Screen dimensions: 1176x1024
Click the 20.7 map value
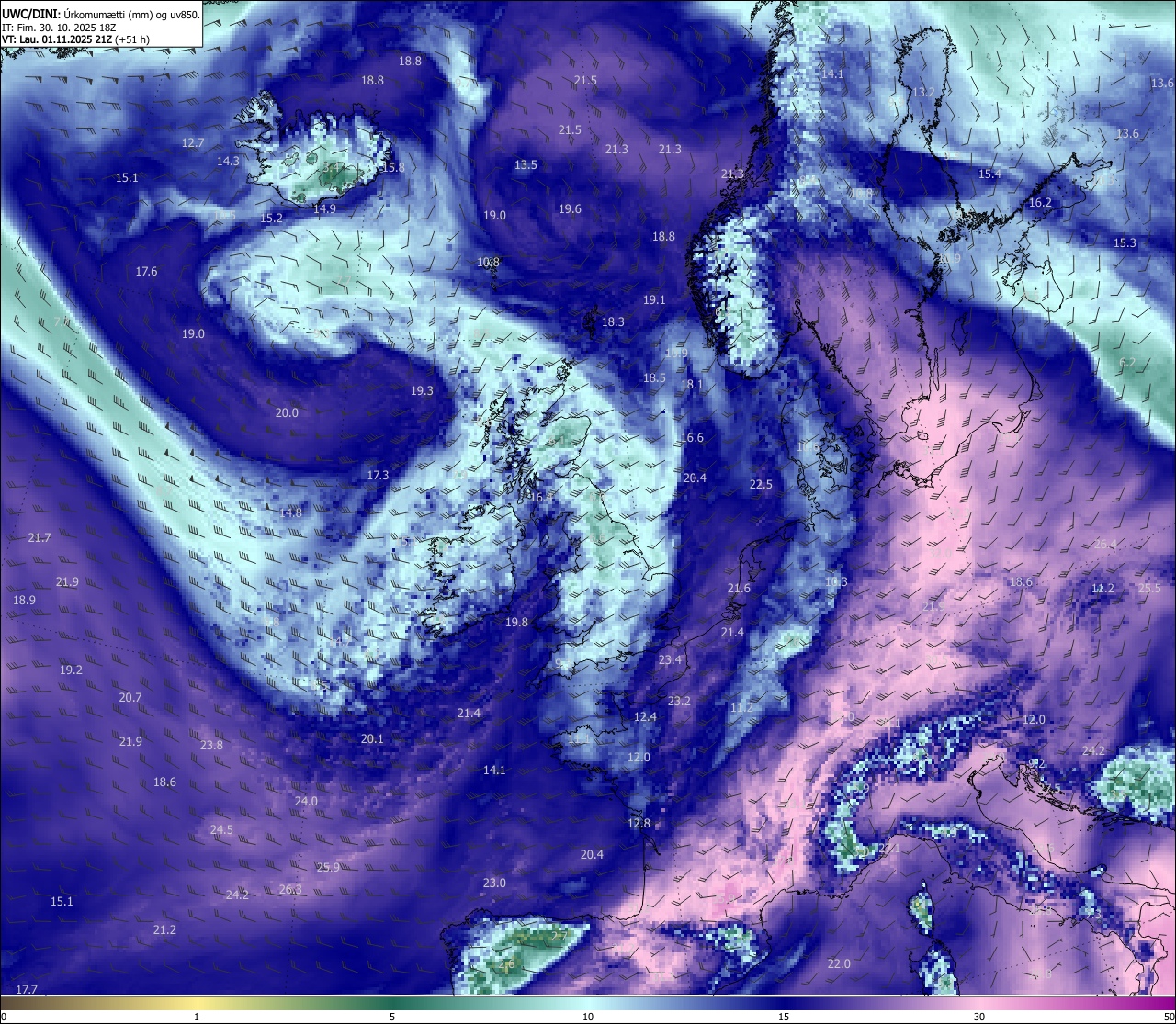click(130, 697)
